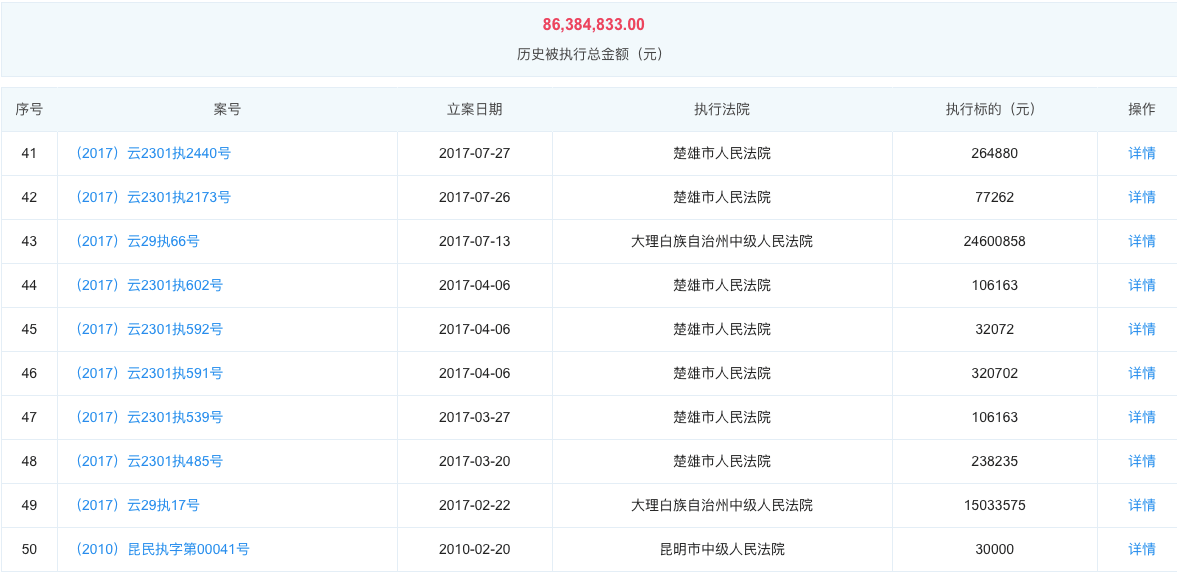
Task: Open case link (2010)昆民执字第00041号
Action: tap(162, 549)
